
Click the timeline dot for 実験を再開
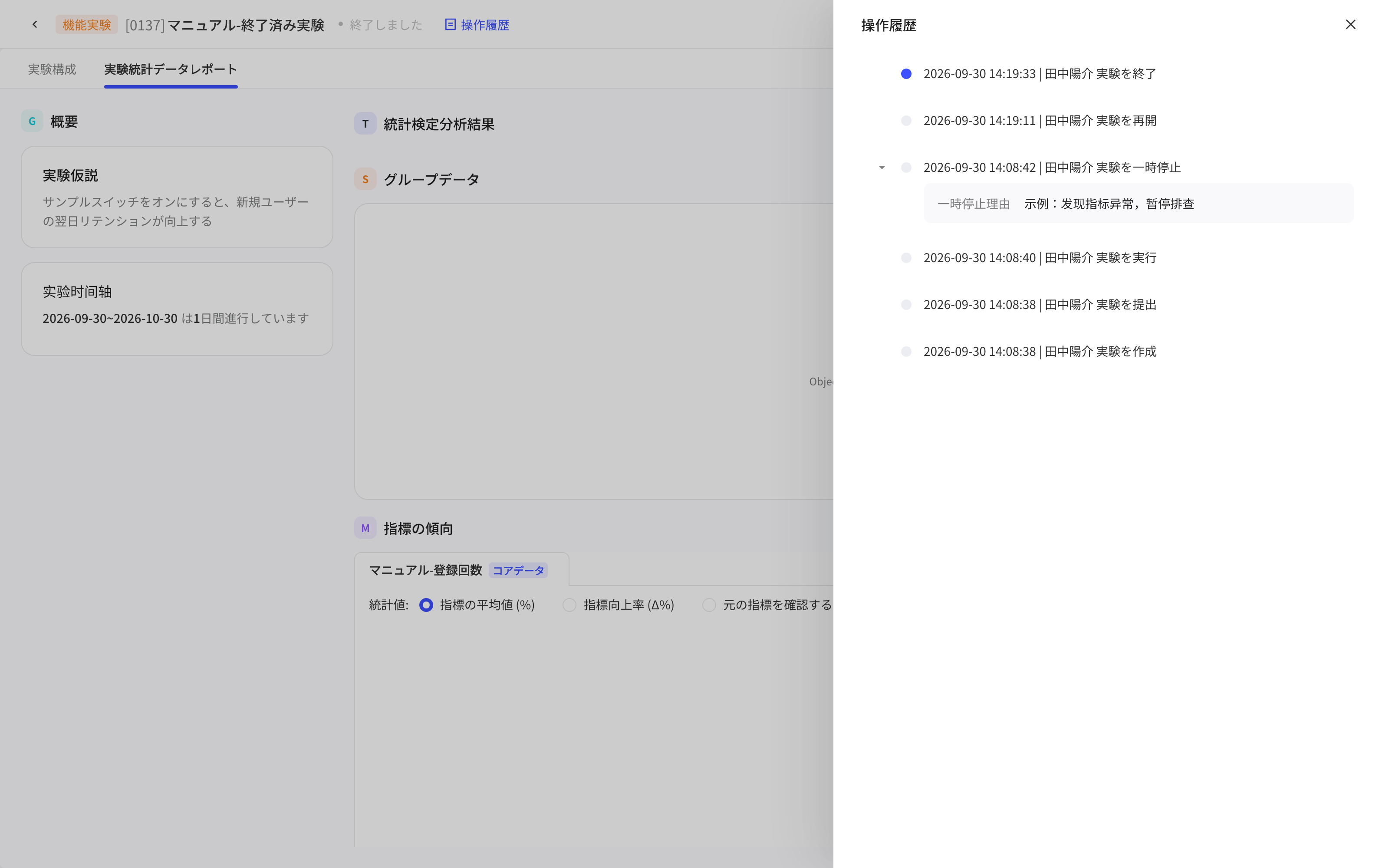click(x=906, y=121)
